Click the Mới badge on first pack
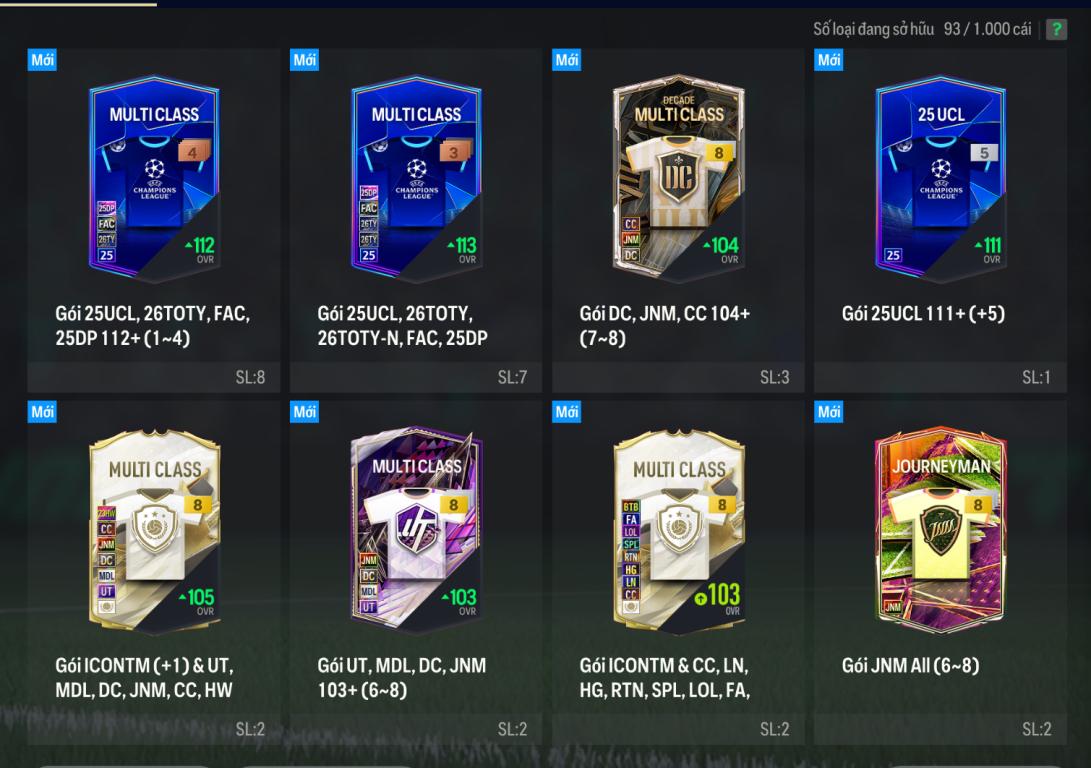 tap(42, 60)
